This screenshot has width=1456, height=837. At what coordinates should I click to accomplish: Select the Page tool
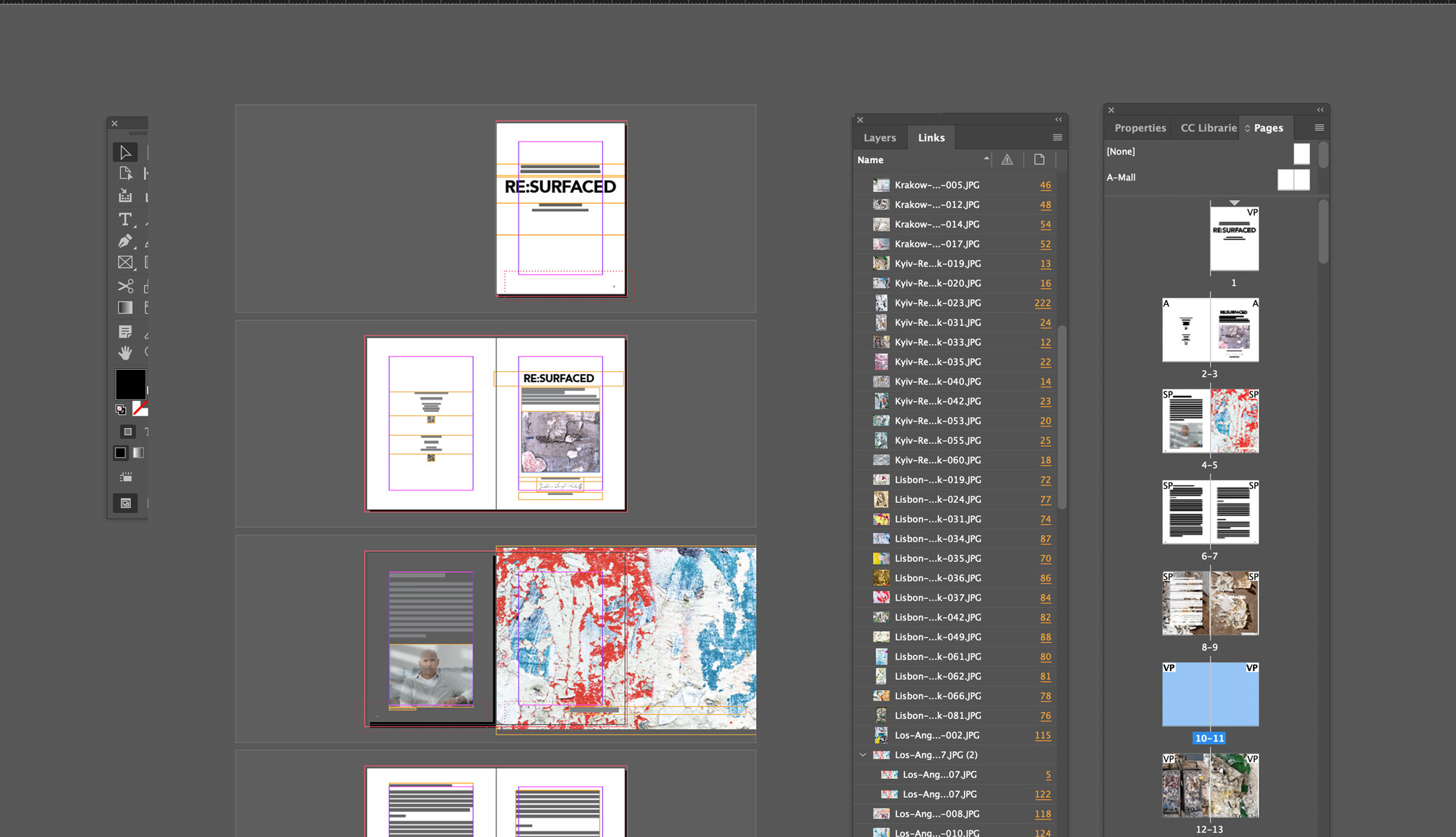coord(125,173)
